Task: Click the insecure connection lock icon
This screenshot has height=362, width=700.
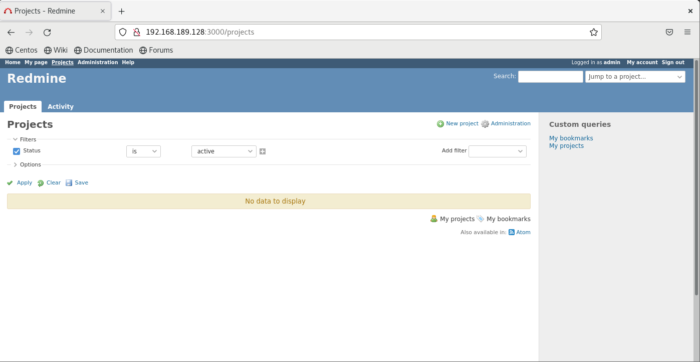Action: coord(137,32)
